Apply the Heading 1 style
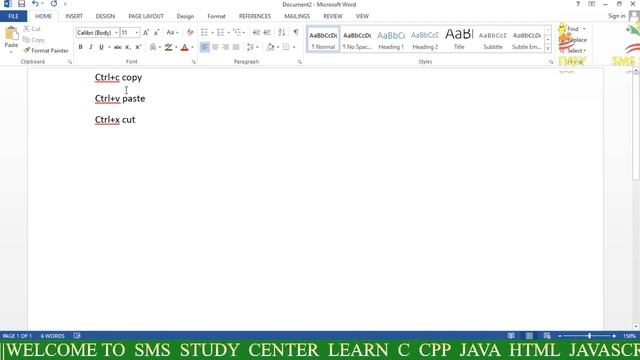The width and height of the screenshot is (640, 360). [x=391, y=40]
